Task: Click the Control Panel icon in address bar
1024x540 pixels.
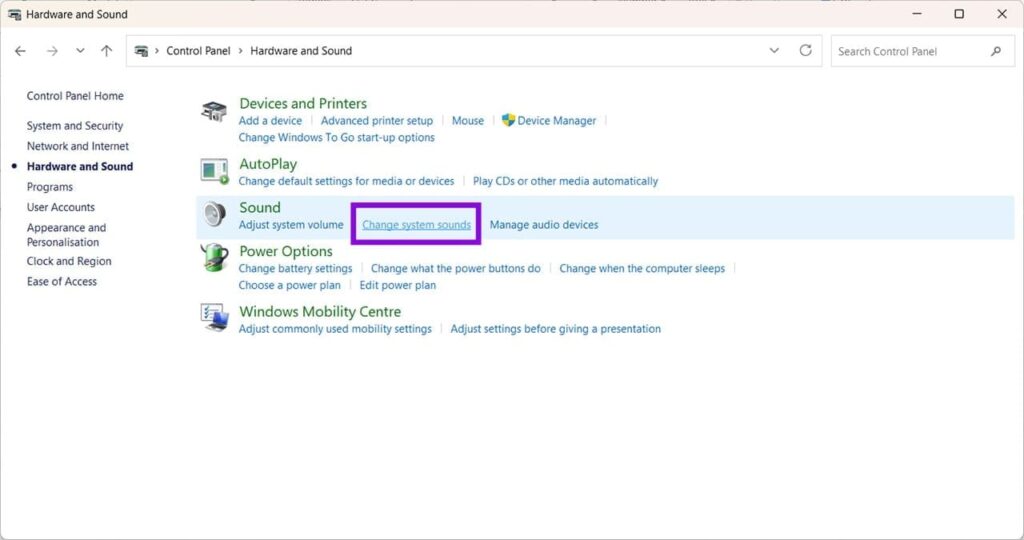Action: (141, 51)
